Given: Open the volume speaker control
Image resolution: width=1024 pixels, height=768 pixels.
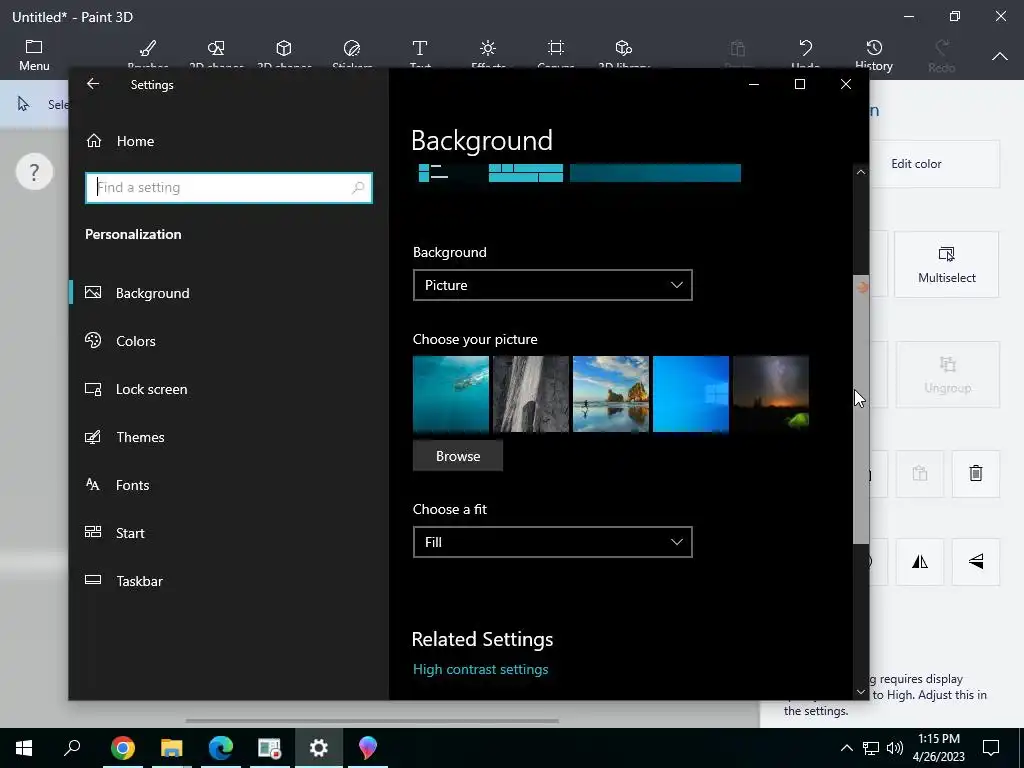Looking at the screenshot, I should click(x=895, y=748).
